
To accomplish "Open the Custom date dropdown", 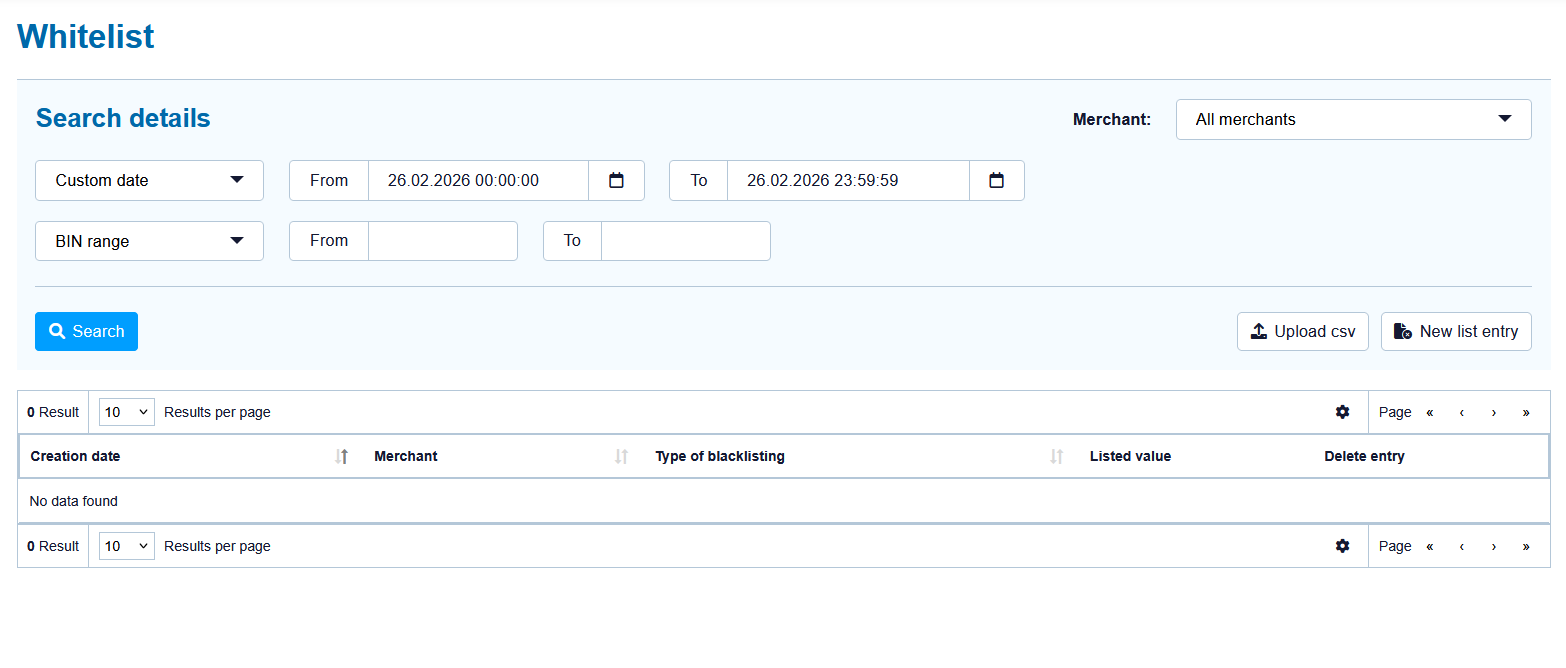I will pyautogui.click(x=149, y=181).
